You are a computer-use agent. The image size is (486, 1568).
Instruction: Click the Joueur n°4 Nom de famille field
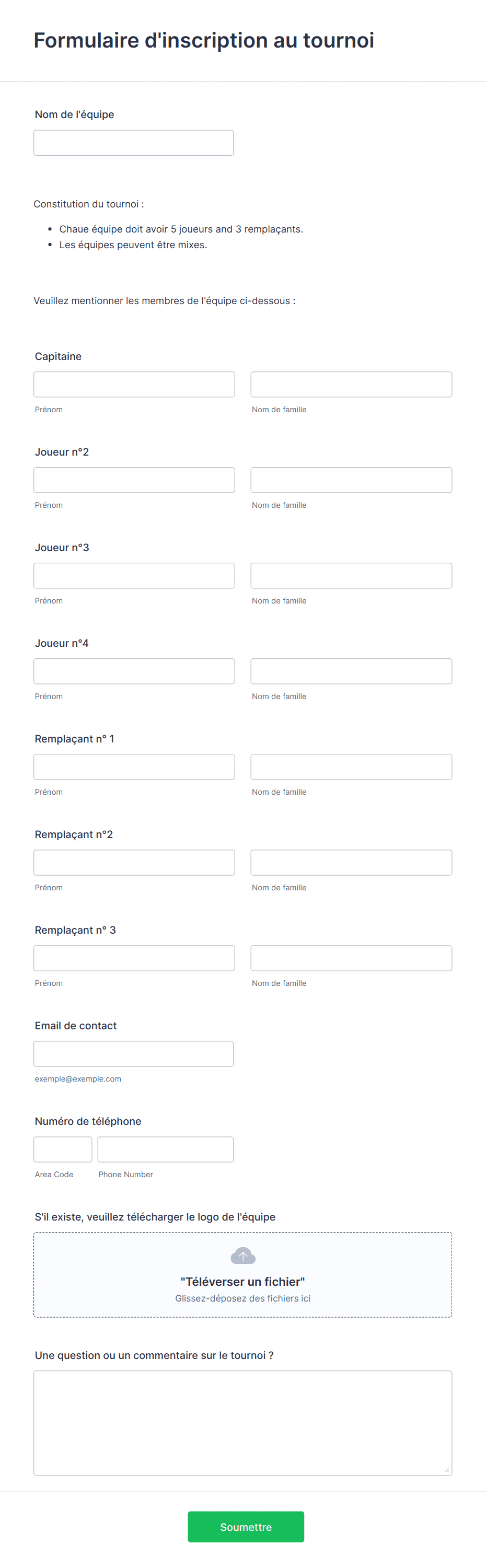coord(351,670)
